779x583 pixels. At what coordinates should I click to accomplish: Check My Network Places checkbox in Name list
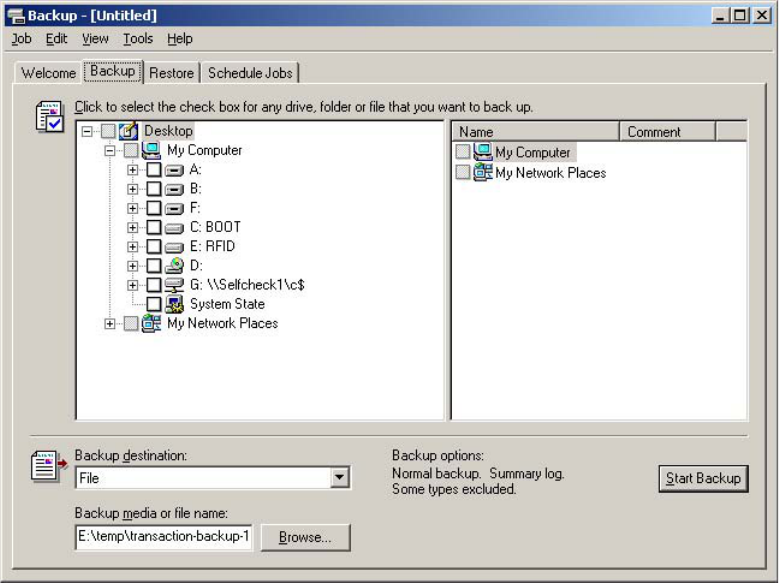(x=463, y=172)
